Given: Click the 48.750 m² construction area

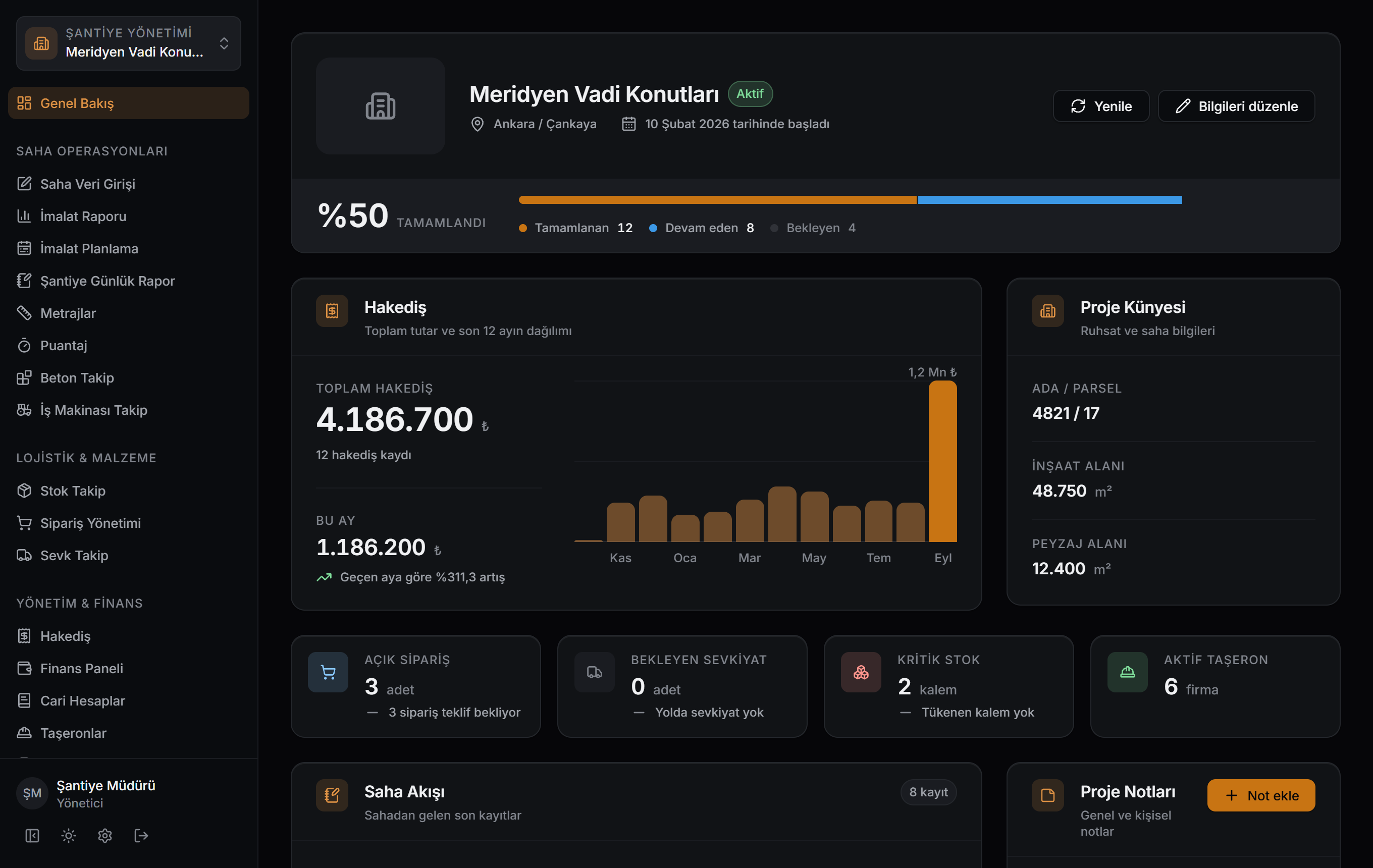Looking at the screenshot, I should point(1072,491).
